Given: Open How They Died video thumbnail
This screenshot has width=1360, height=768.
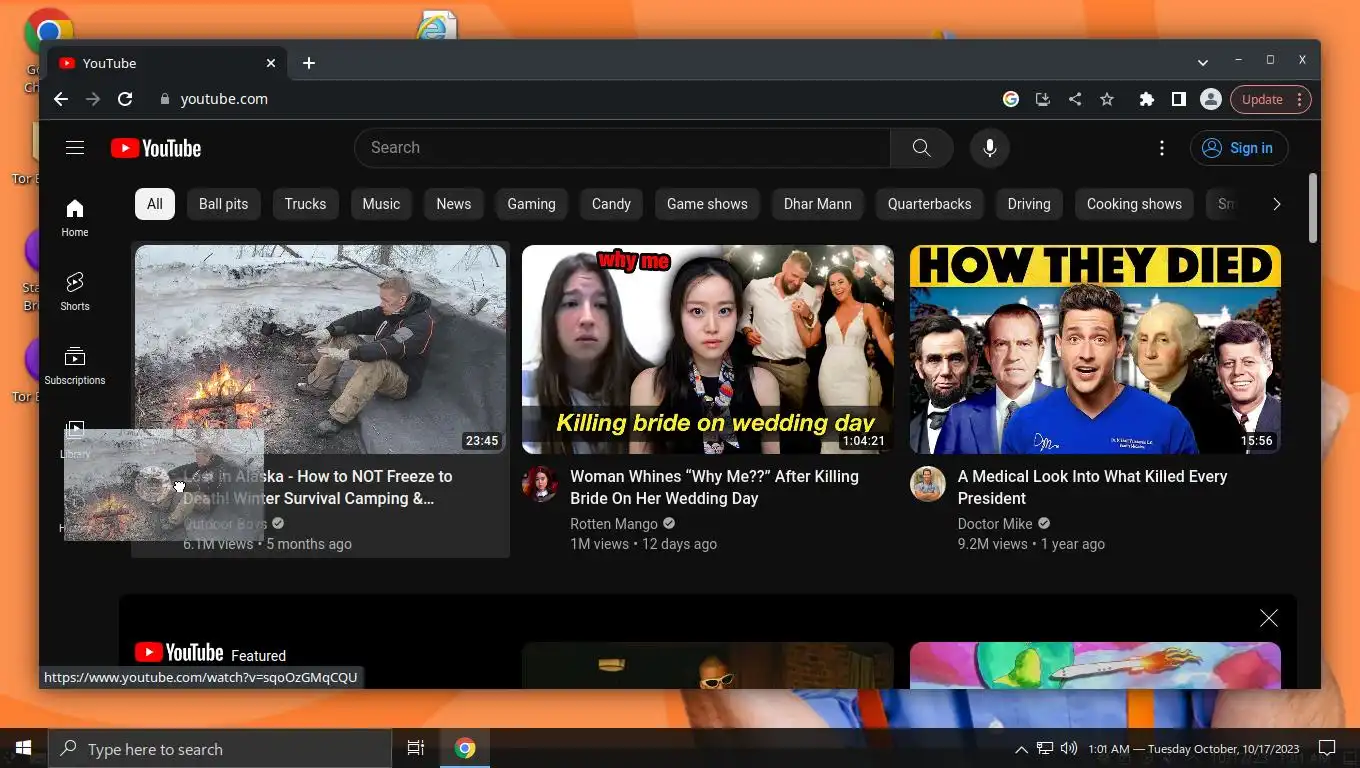Looking at the screenshot, I should 1095,349.
